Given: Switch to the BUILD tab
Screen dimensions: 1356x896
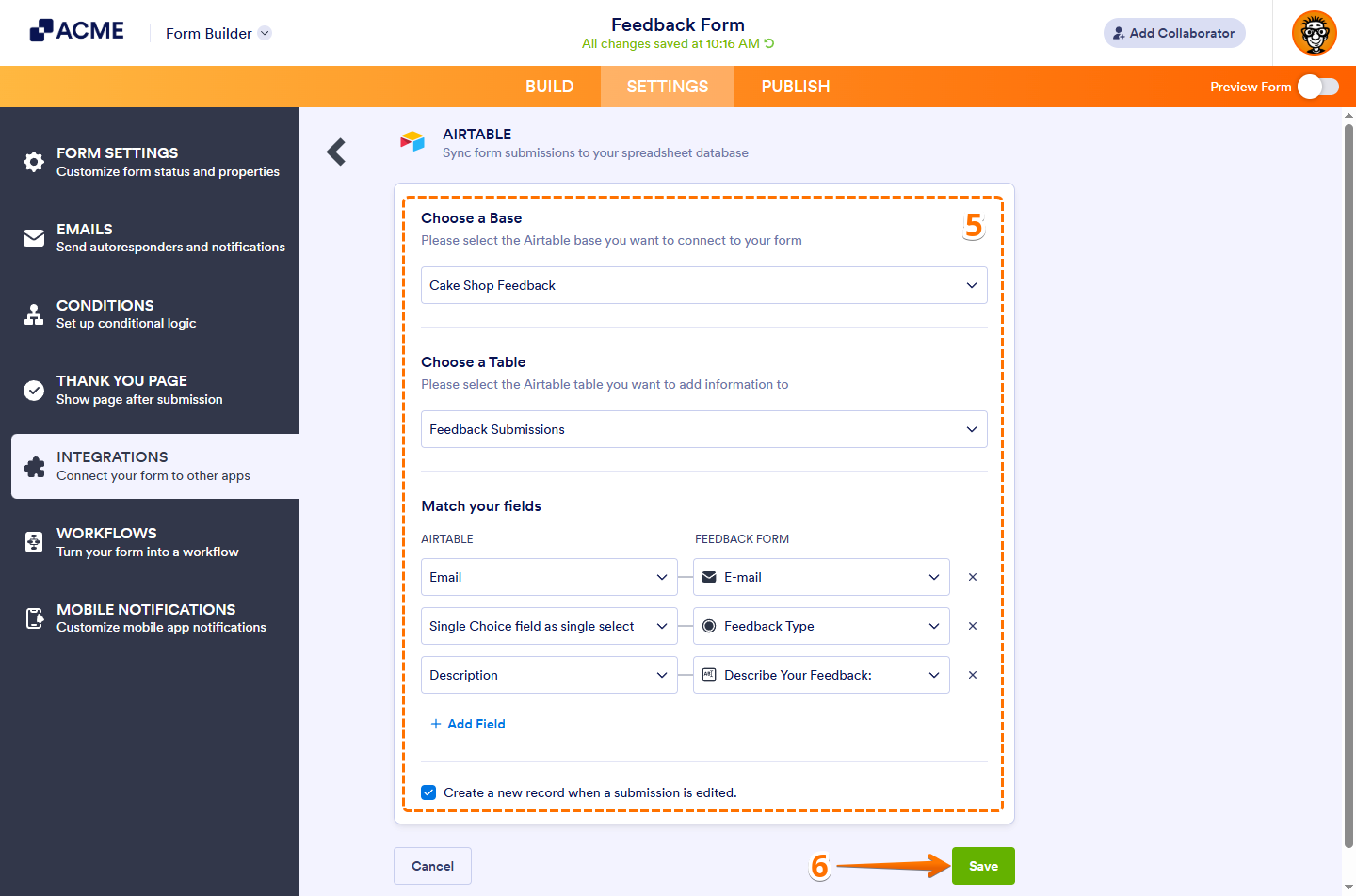Looking at the screenshot, I should pyautogui.click(x=549, y=86).
